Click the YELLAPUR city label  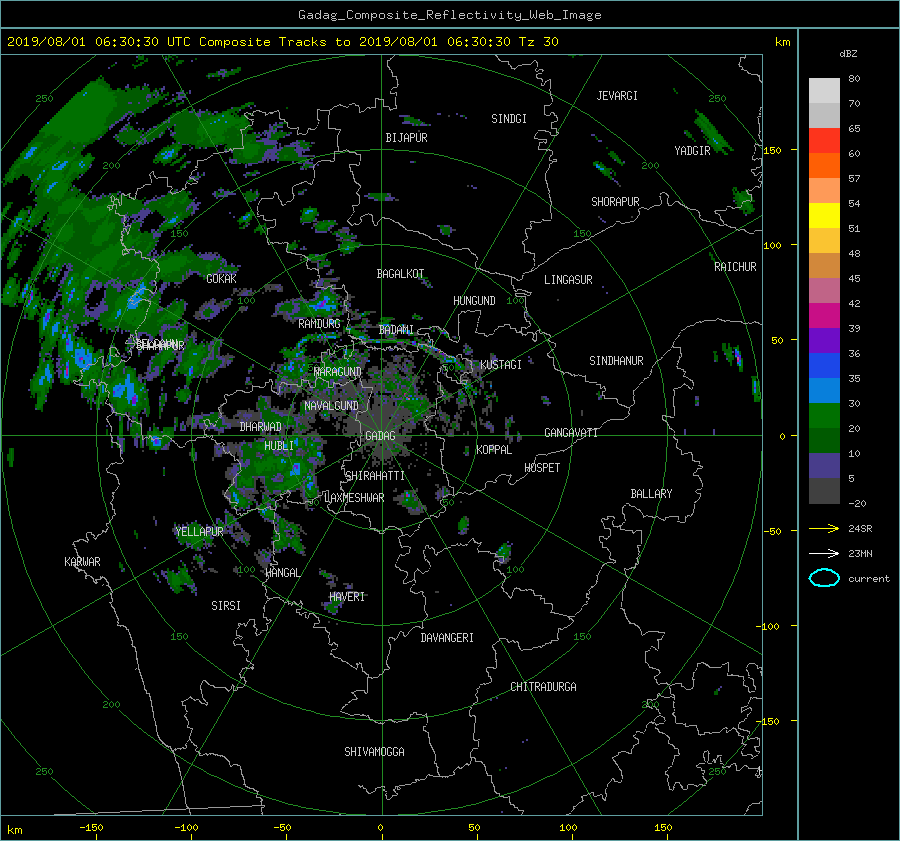(x=199, y=532)
